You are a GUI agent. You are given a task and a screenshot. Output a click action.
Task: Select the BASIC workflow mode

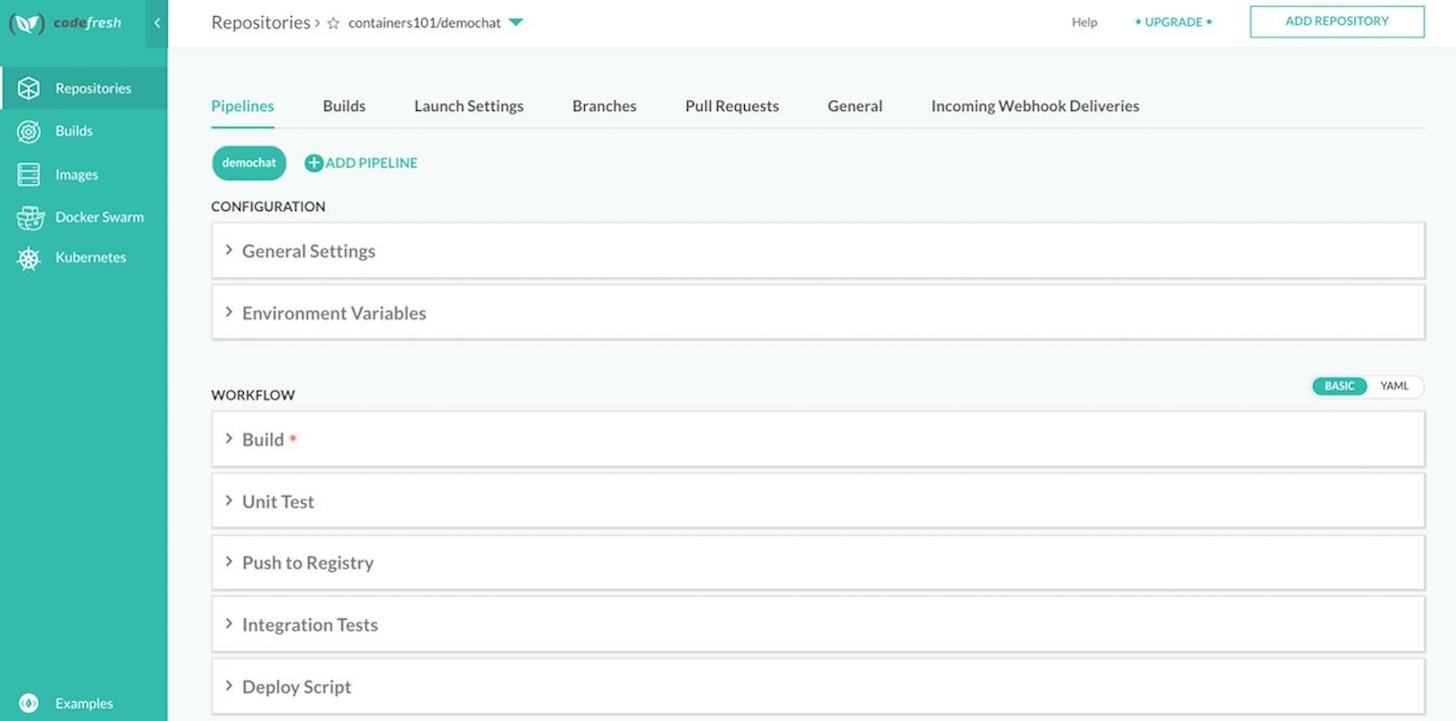click(x=1339, y=386)
